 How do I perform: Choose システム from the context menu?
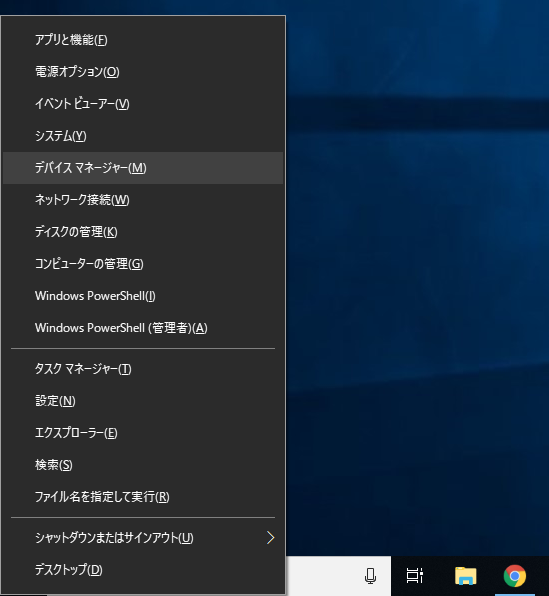(x=143, y=136)
